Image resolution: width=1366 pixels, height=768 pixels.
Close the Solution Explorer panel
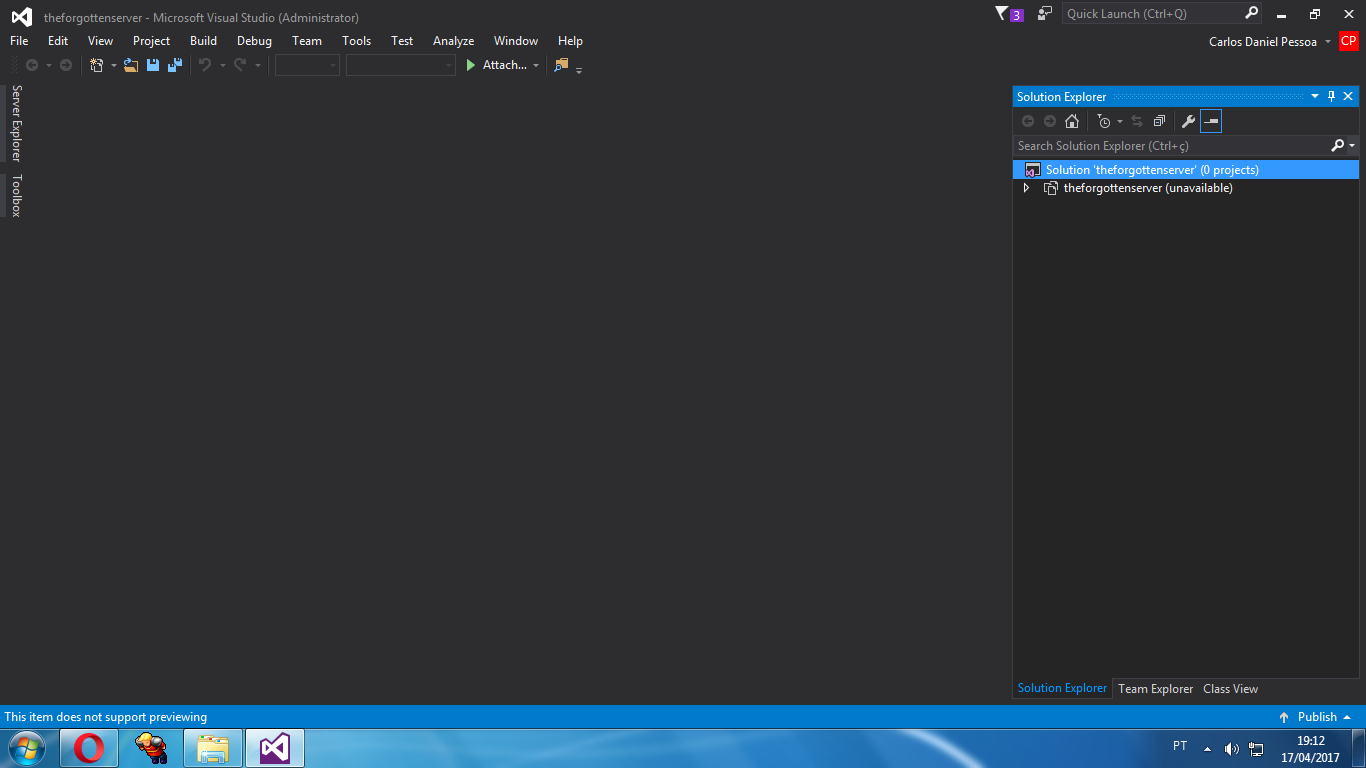pos(1348,97)
